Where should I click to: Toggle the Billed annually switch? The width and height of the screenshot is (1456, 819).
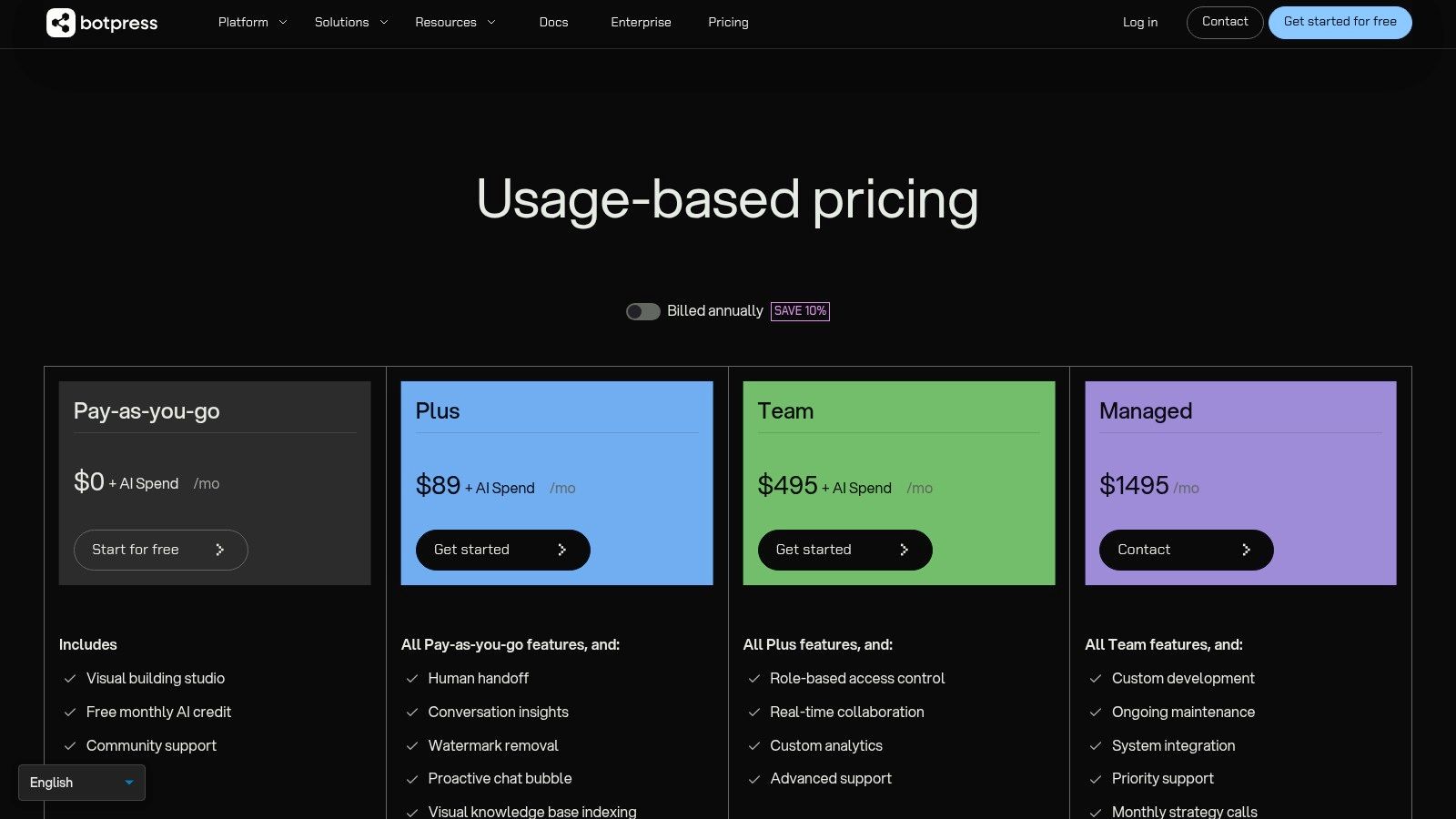pyautogui.click(x=642, y=311)
